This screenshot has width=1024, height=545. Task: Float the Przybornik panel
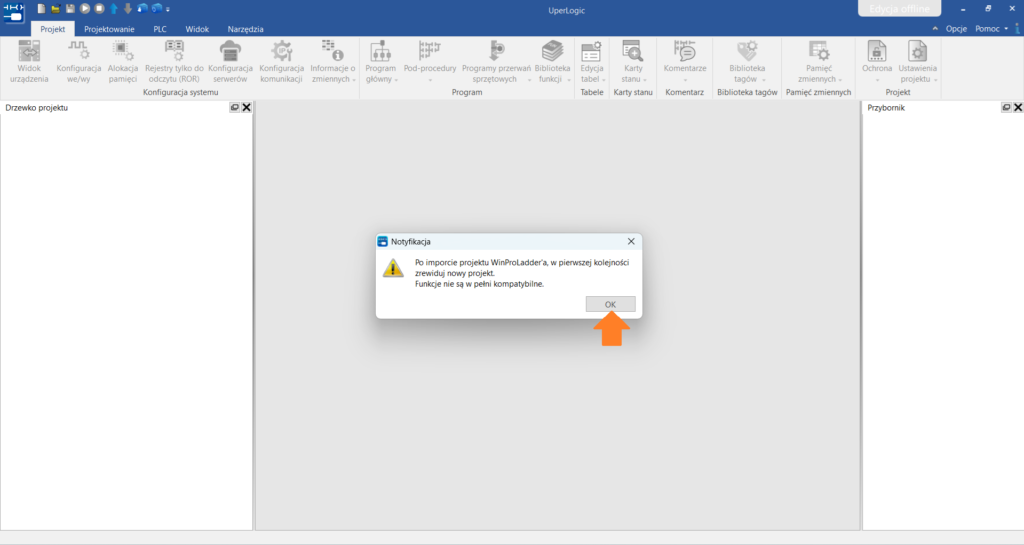click(x=1006, y=108)
